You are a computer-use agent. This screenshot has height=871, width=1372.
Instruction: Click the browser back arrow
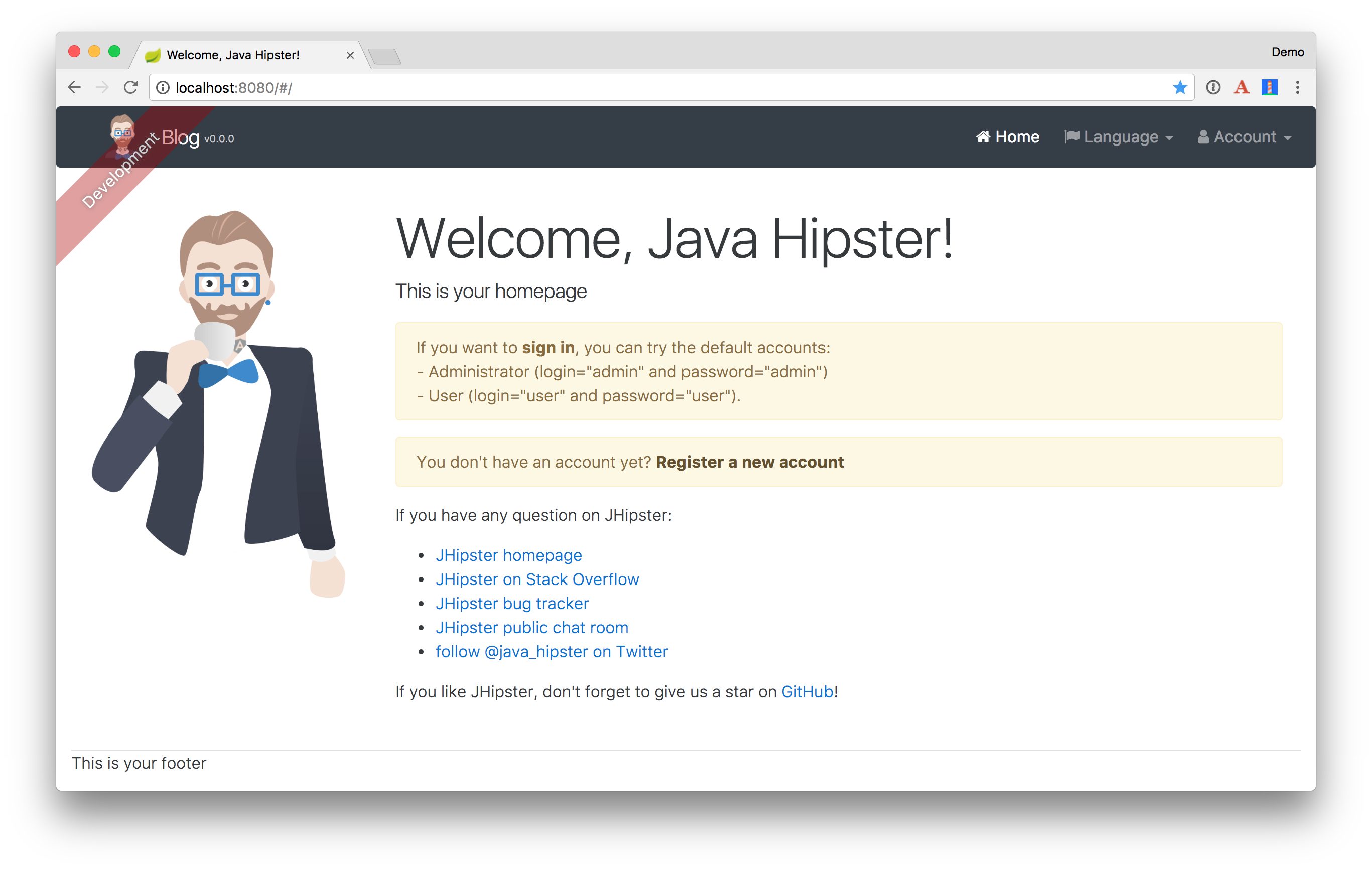coord(75,87)
